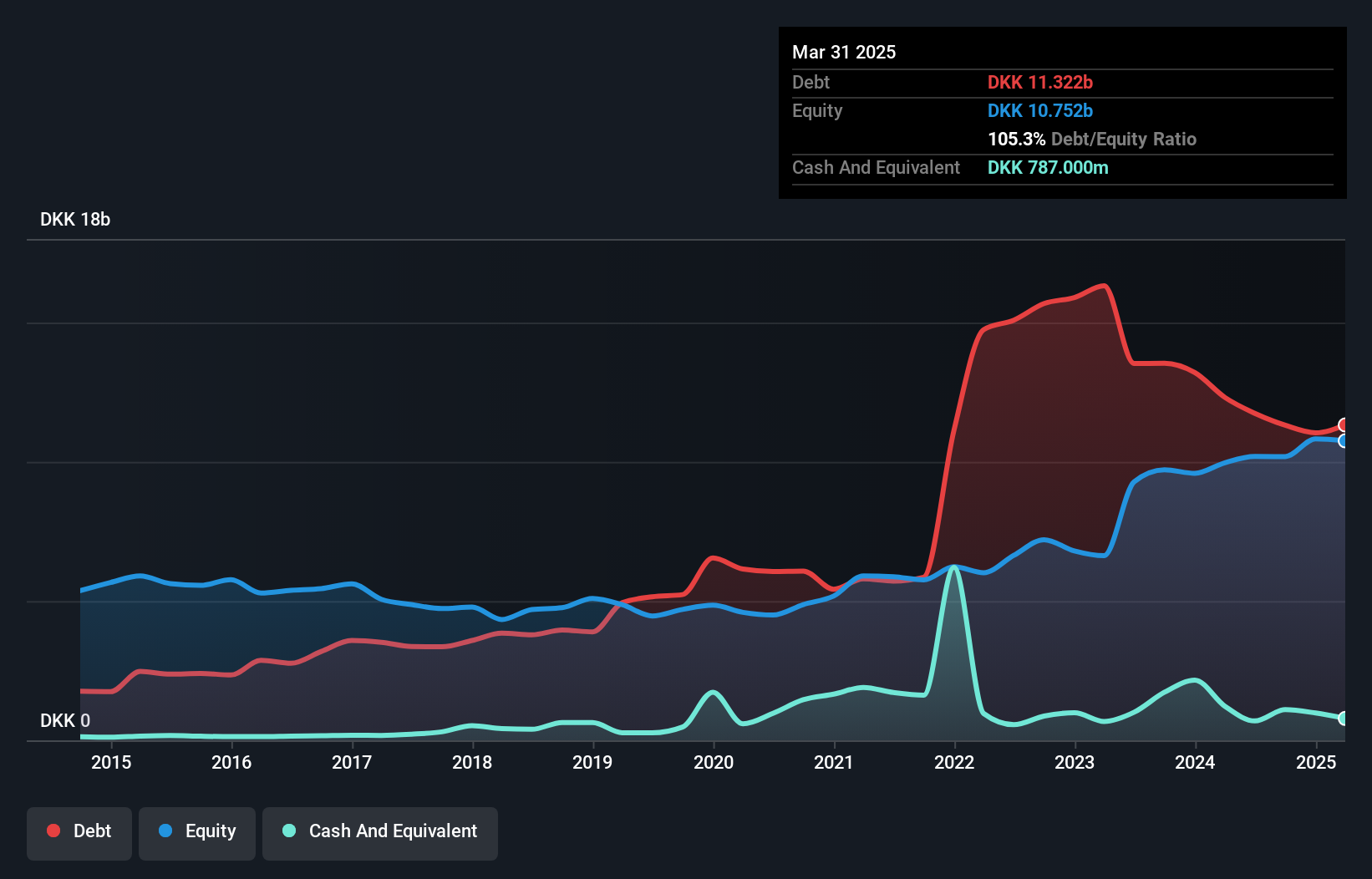Select the 2025 year label on the axis
The image size is (1372, 879).
click(x=1316, y=762)
